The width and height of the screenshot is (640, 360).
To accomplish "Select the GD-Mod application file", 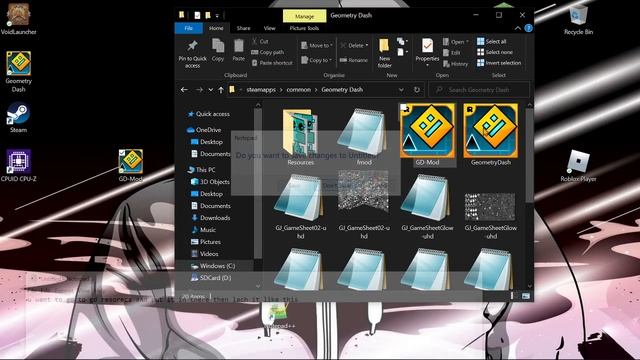I will click(427, 135).
